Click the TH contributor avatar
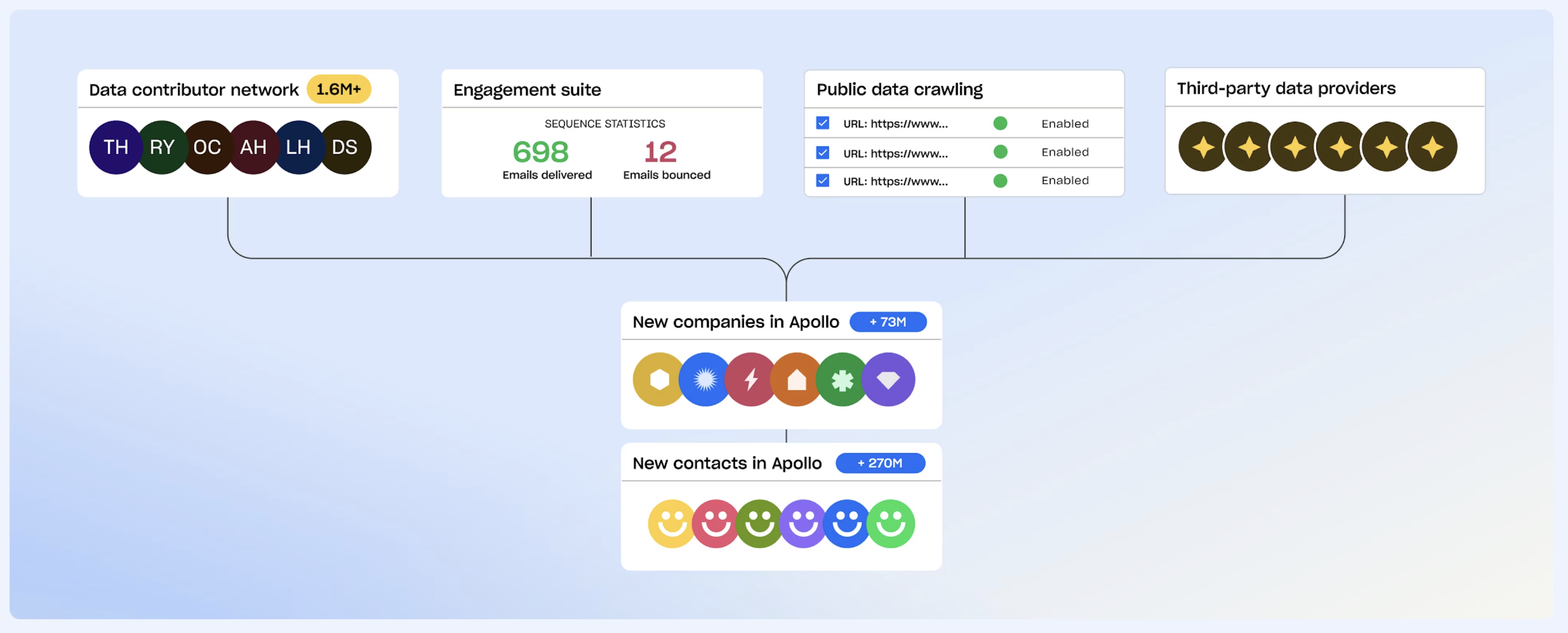 (116, 147)
